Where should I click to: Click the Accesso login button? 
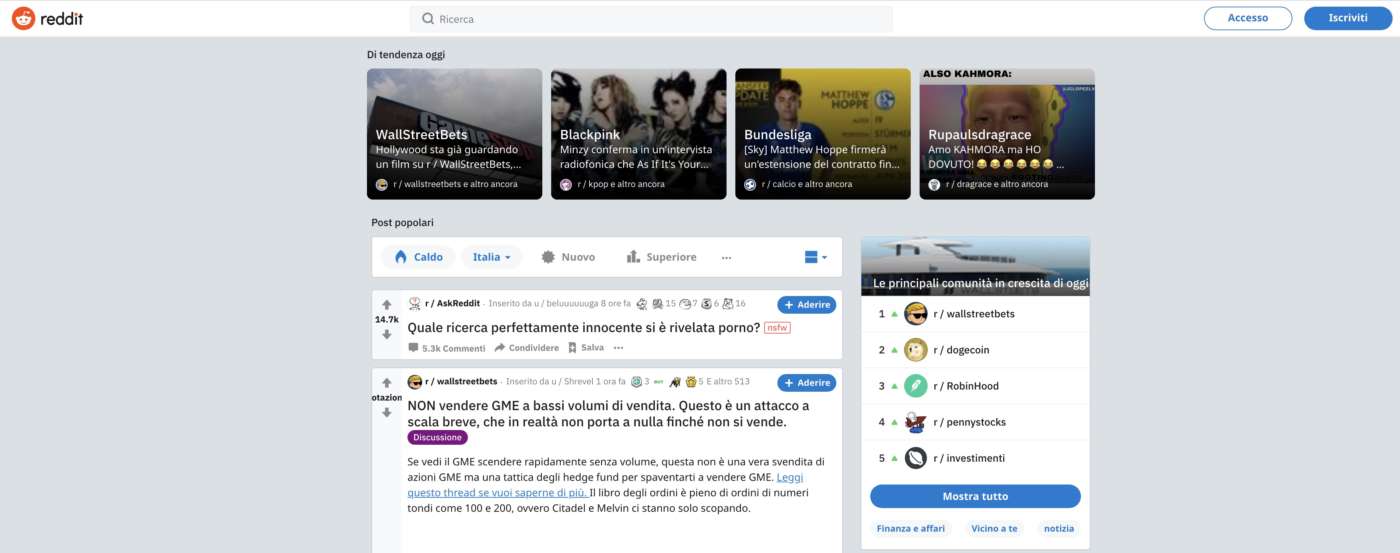[1248, 18]
